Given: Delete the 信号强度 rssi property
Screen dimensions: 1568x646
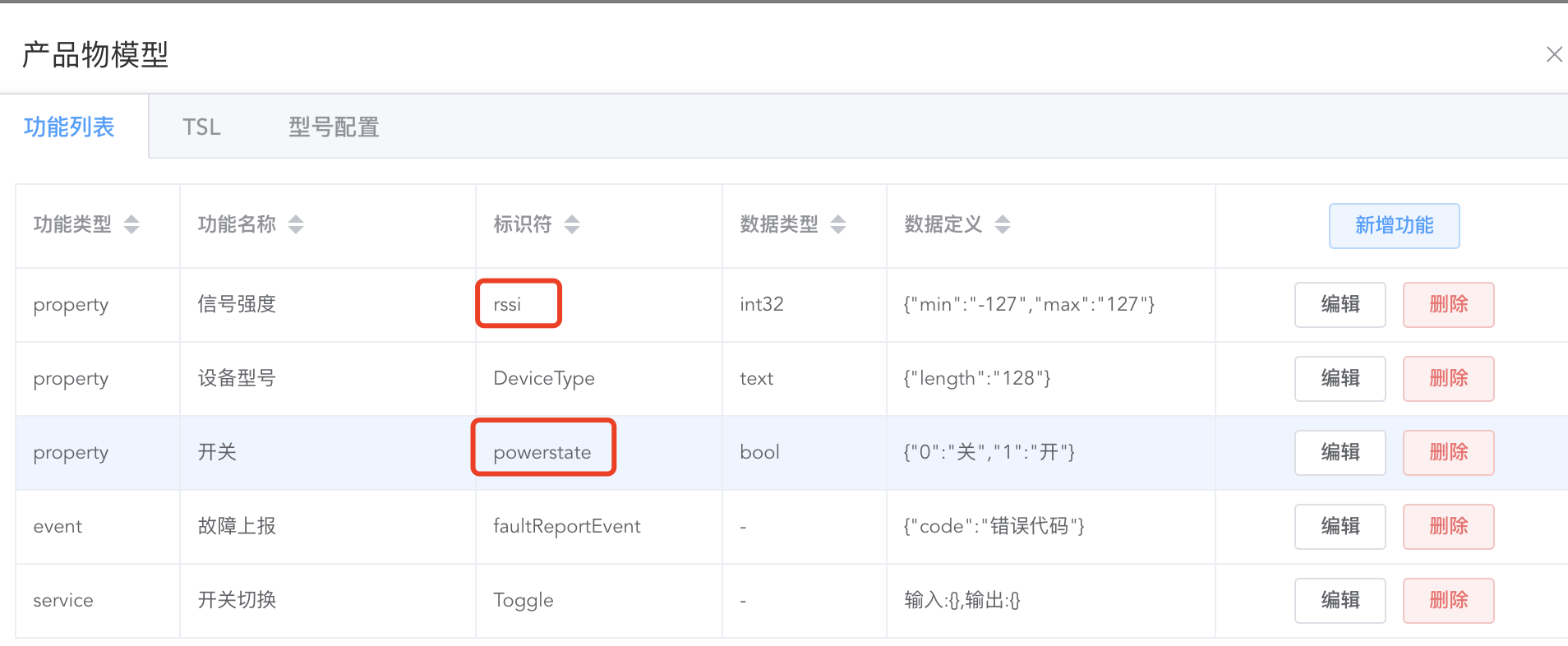Looking at the screenshot, I should [1448, 305].
